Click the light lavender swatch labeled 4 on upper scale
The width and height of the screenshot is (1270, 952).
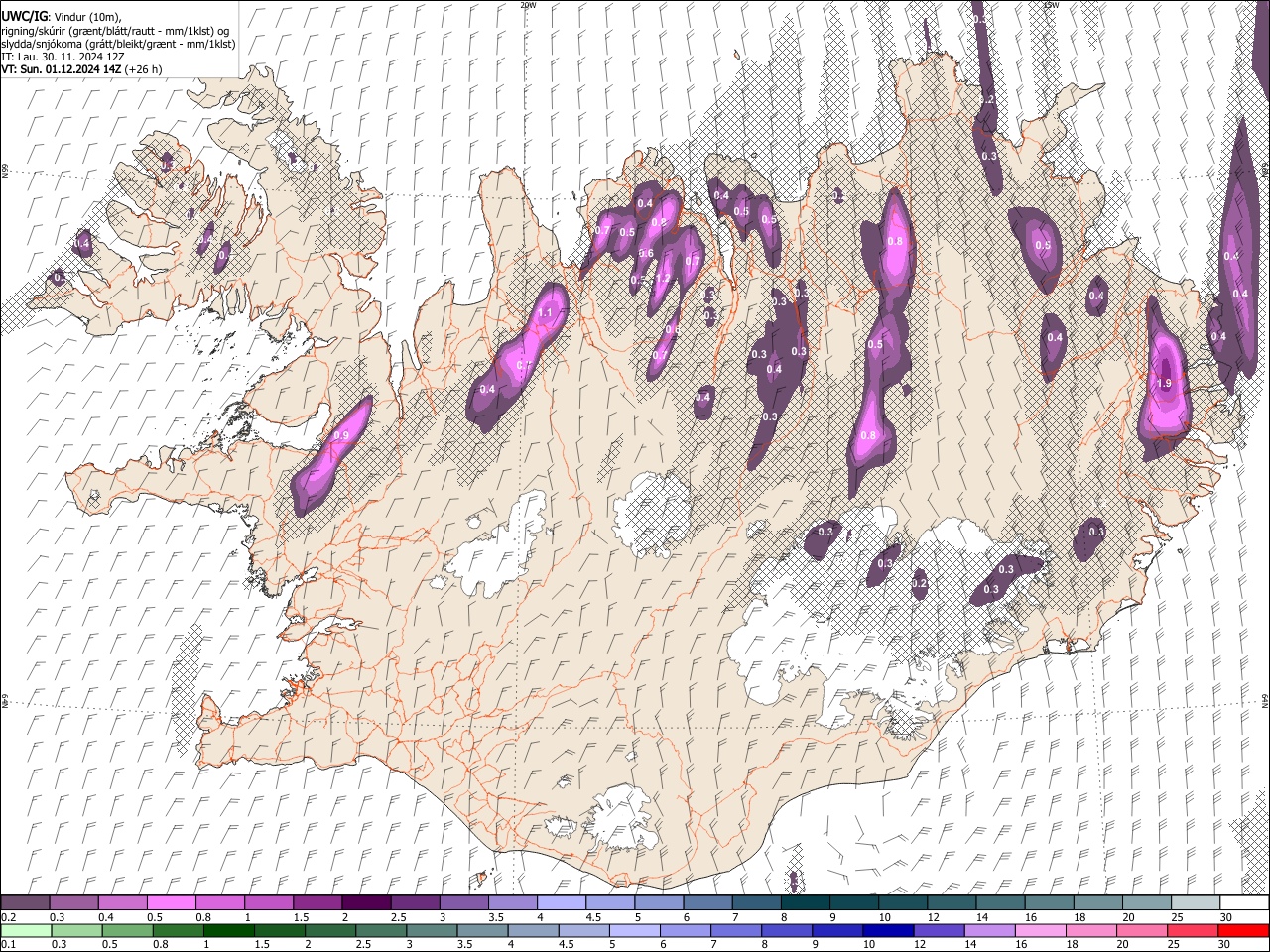[560, 903]
